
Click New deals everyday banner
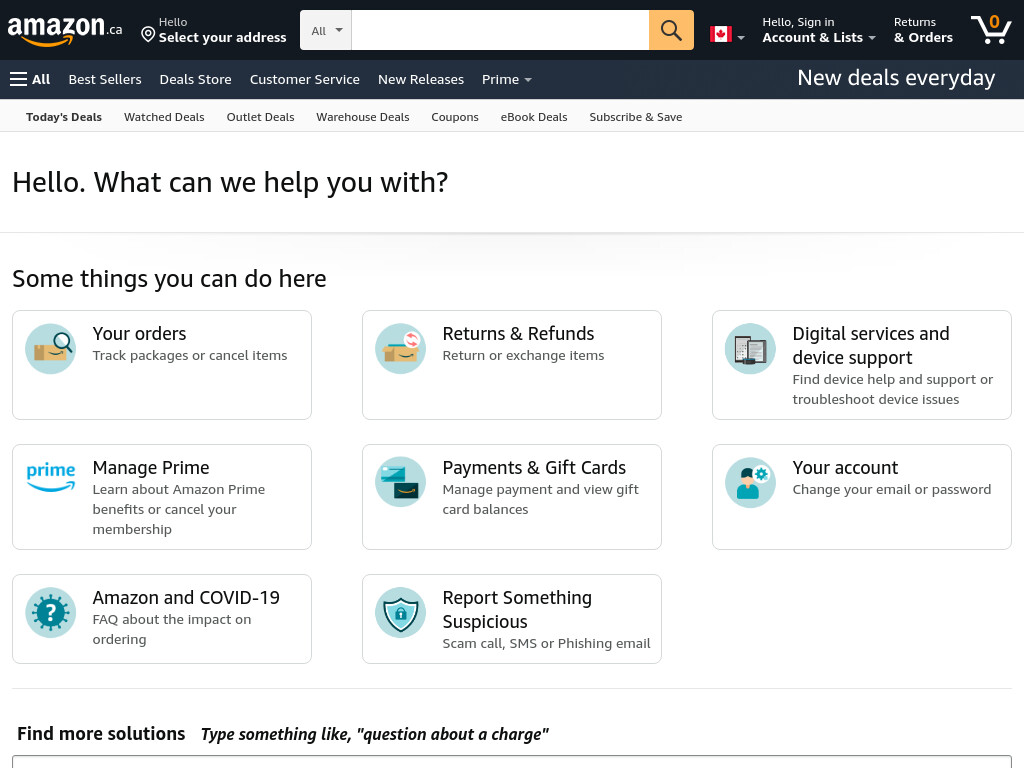click(896, 78)
